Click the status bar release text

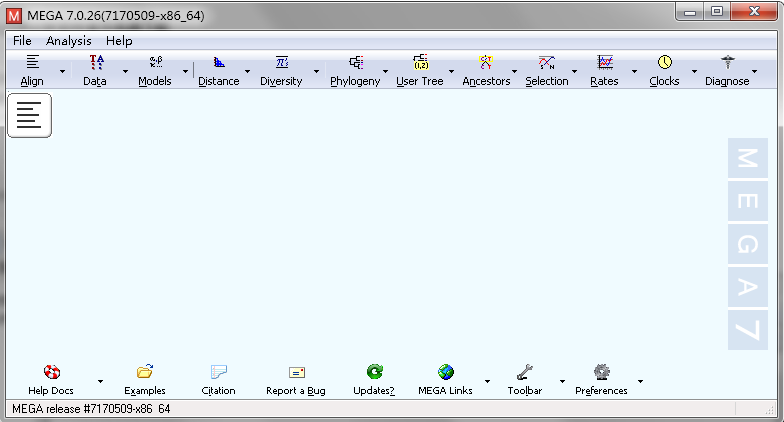click(91, 409)
